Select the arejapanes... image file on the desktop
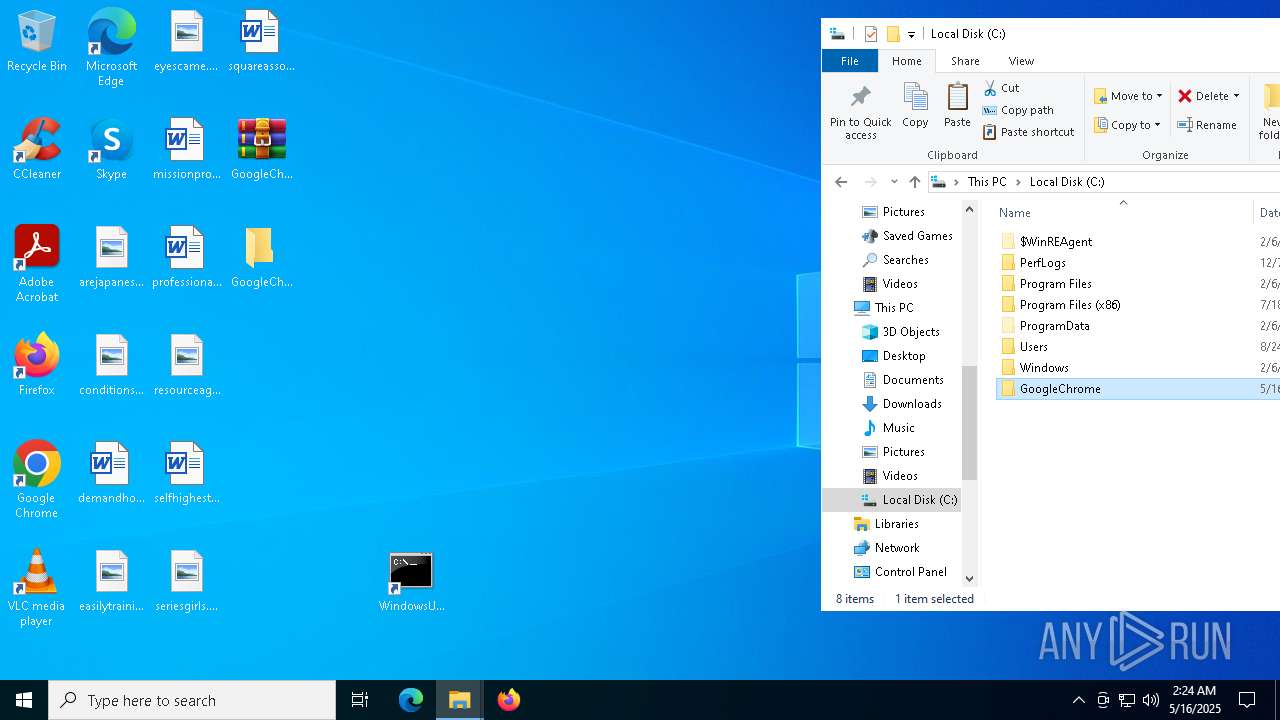 (111, 258)
